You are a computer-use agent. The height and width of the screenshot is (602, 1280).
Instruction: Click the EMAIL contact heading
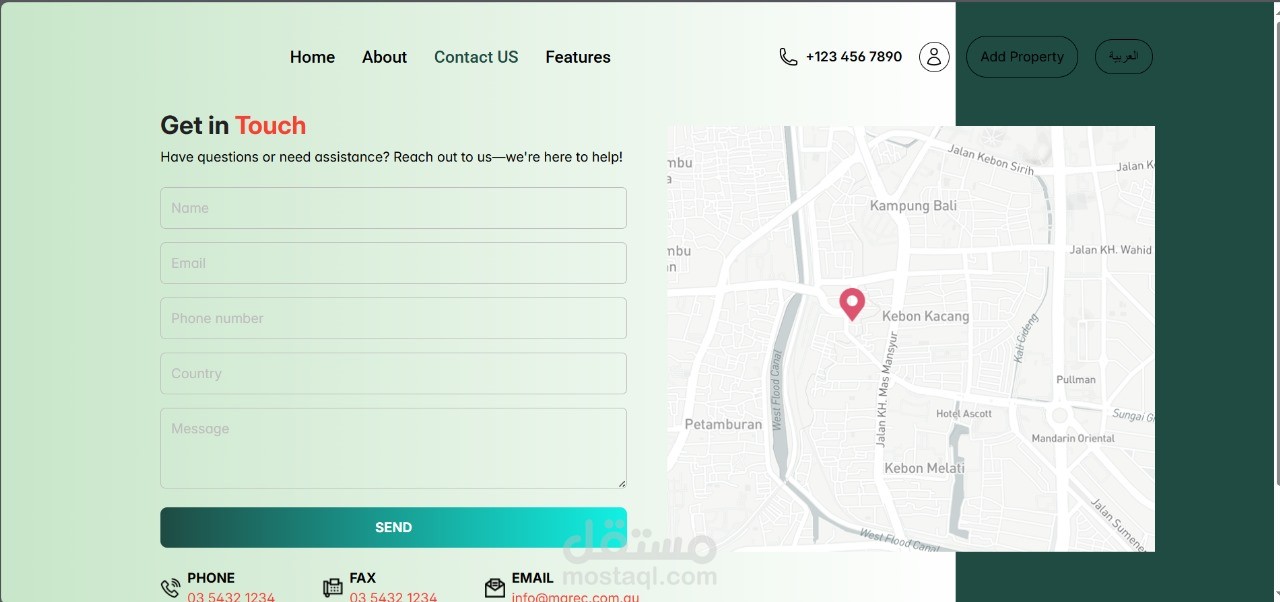(533, 578)
